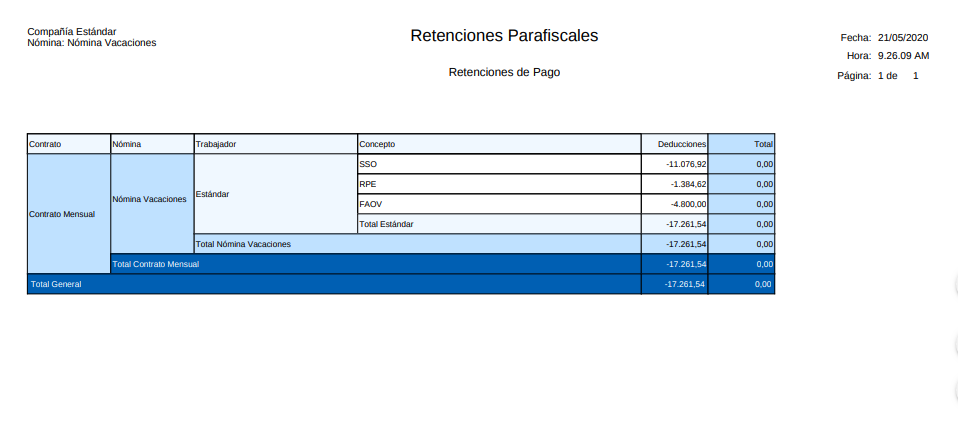Select the "0,00" total in Total Estándar row
This screenshot has height=430, width=958.
click(x=742, y=224)
